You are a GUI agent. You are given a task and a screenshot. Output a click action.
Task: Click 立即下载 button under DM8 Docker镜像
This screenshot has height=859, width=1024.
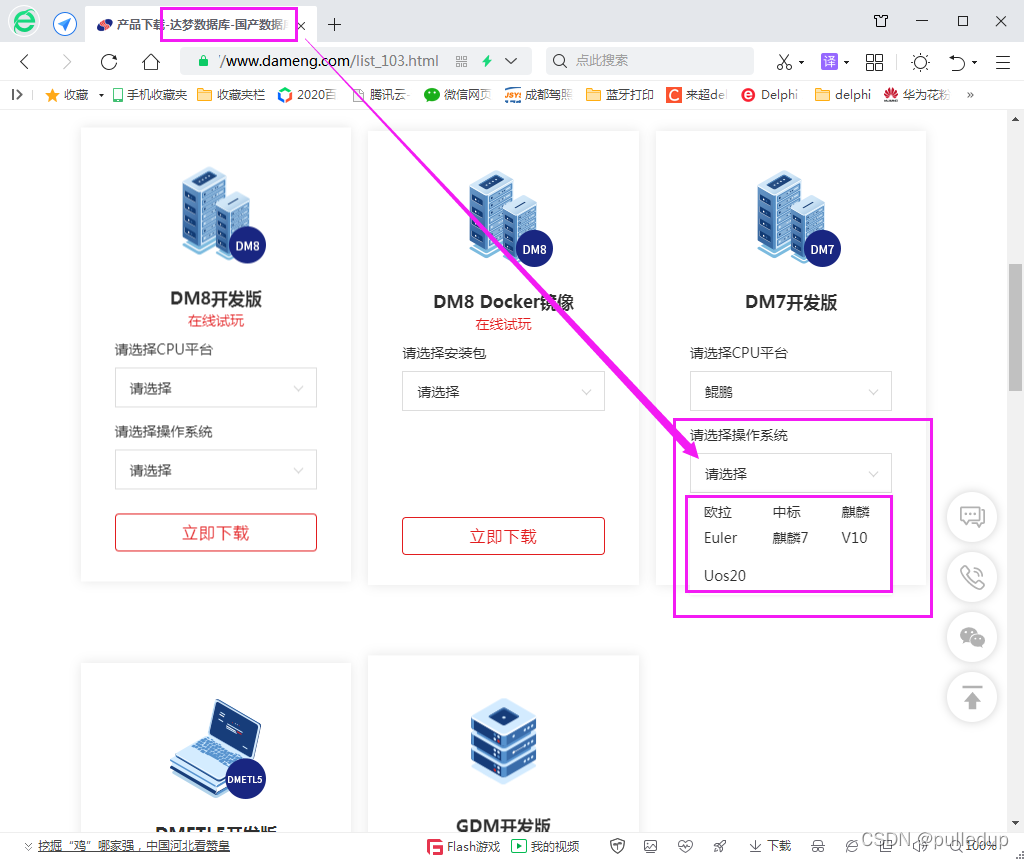tap(503, 536)
